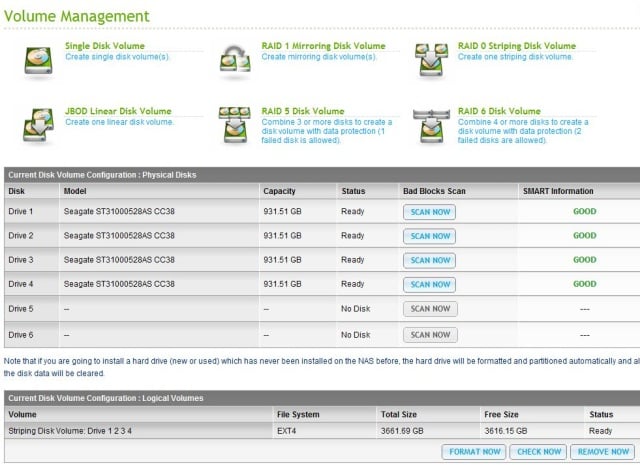Screen dimensions: 640x465
Task: Scan Drive 2 for bad blocks
Action: point(429,236)
